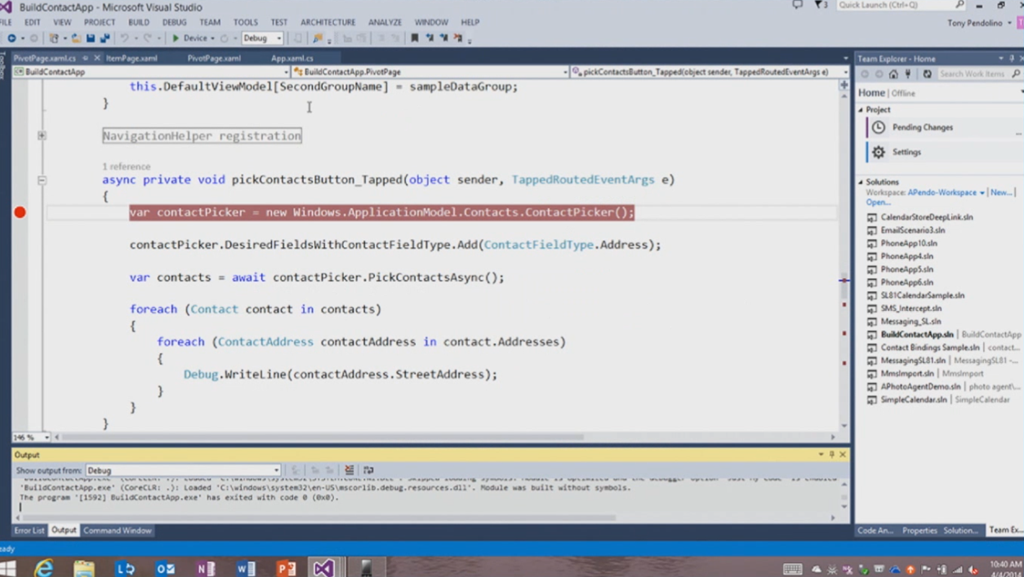The width and height of the screenshot is (1024, 577).
Task: Open File Explorer from the taskbar
Action: coord(84,568)
